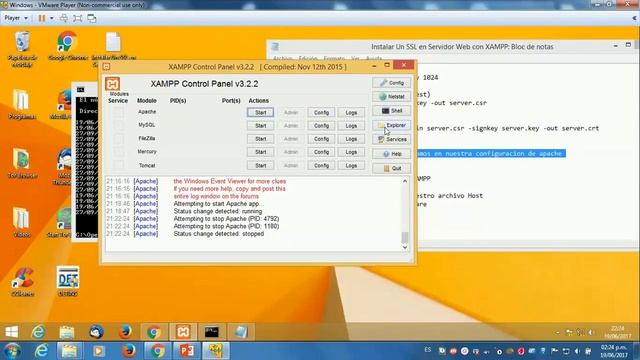Open the host Windows 7 Start orb

point(12,351)
